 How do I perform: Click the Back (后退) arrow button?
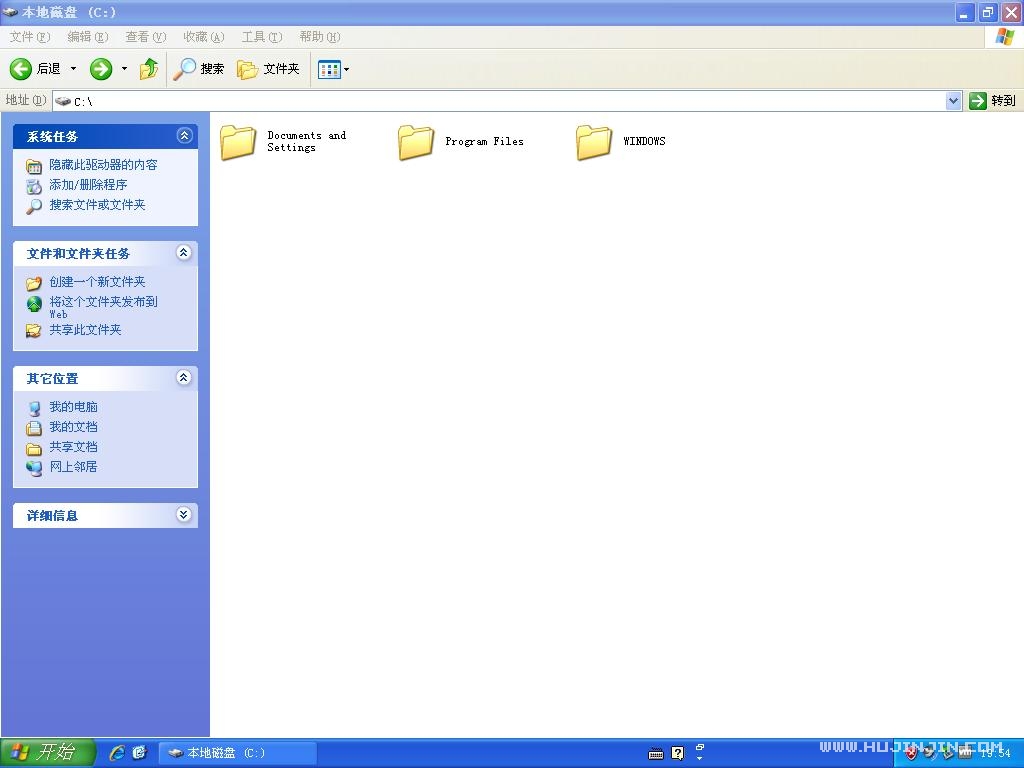coord(21,69)
